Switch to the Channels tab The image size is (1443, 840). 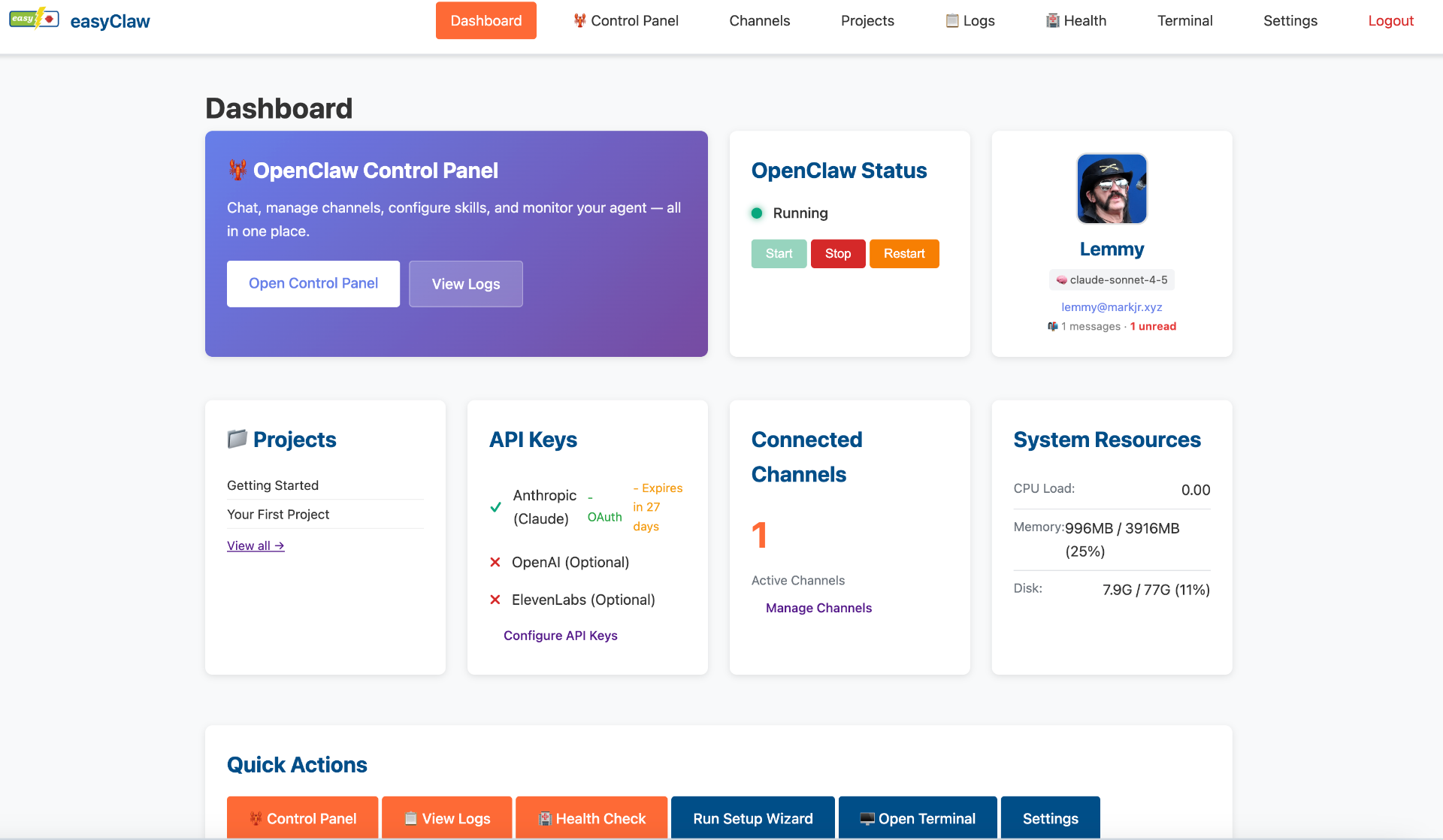[759, 20]
